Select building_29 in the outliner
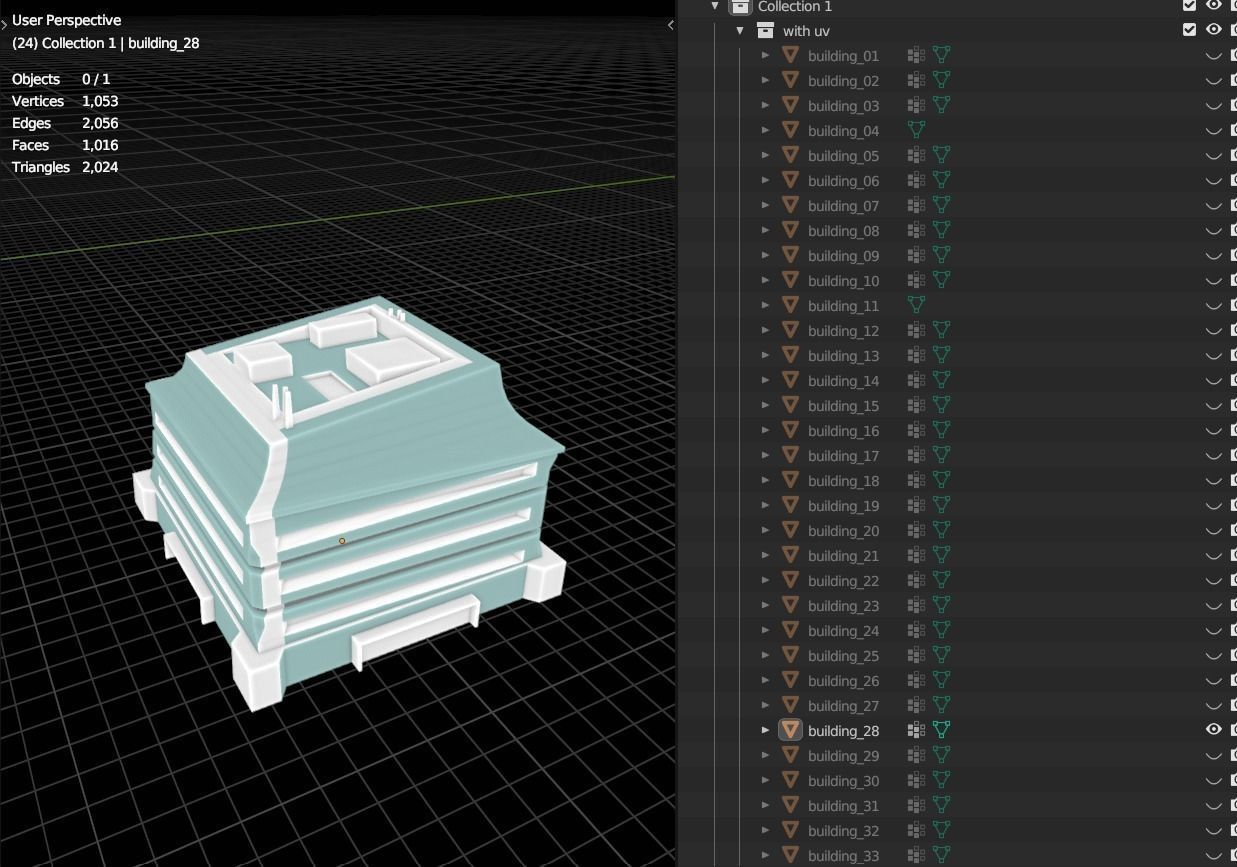The image size is (1237, 867). tap(843, 756)
